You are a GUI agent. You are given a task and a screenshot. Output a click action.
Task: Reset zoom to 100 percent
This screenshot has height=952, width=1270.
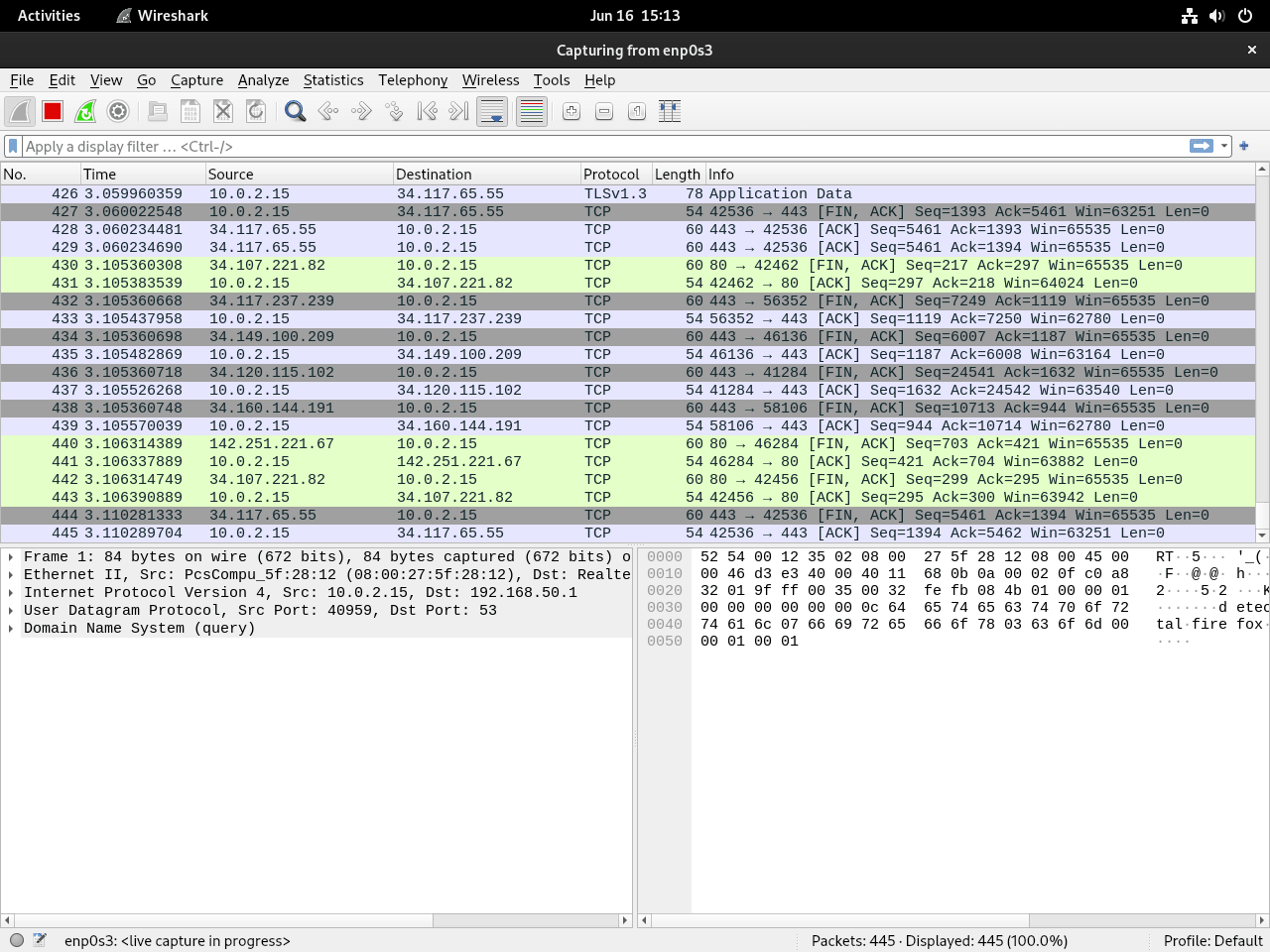tap(636, 111)
